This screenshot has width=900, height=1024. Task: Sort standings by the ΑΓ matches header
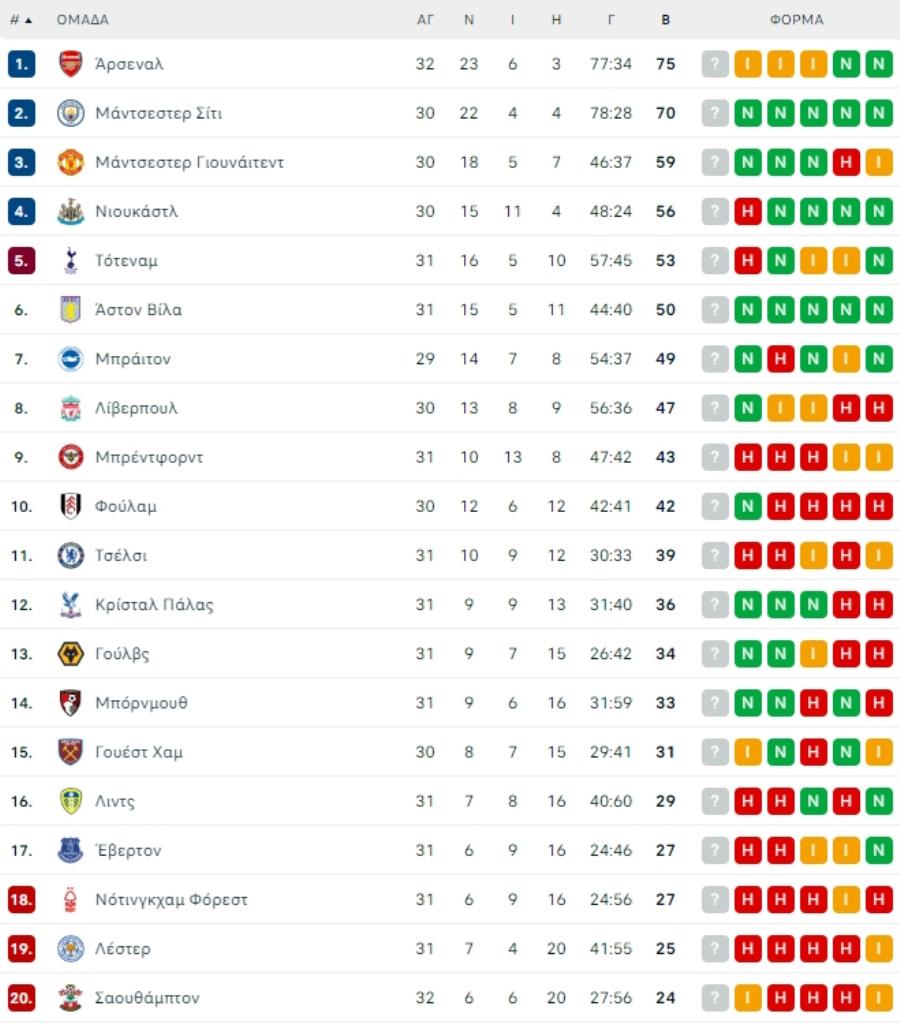pos(425,20)
